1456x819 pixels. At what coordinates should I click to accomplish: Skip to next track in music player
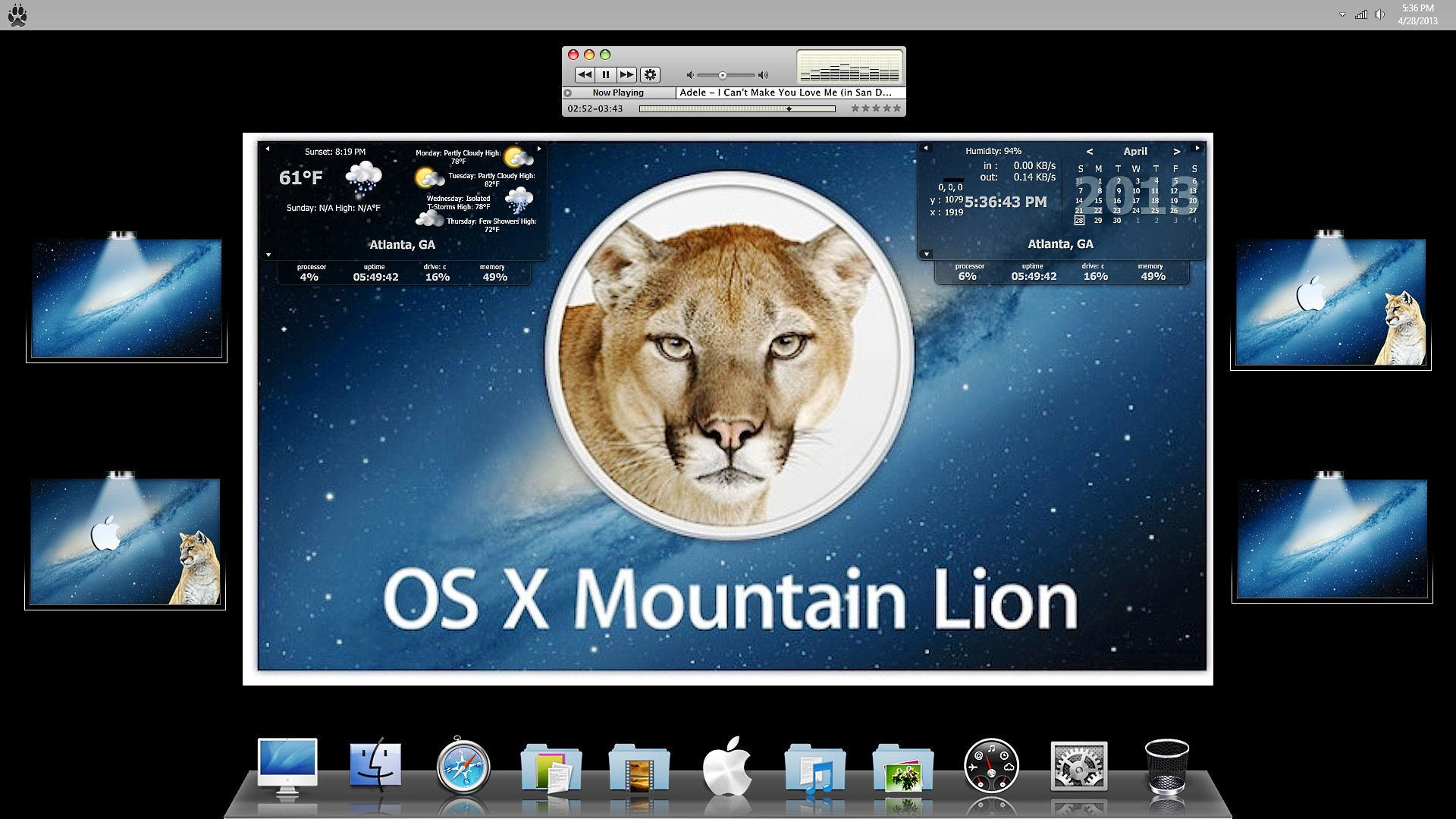click(626, 74)
